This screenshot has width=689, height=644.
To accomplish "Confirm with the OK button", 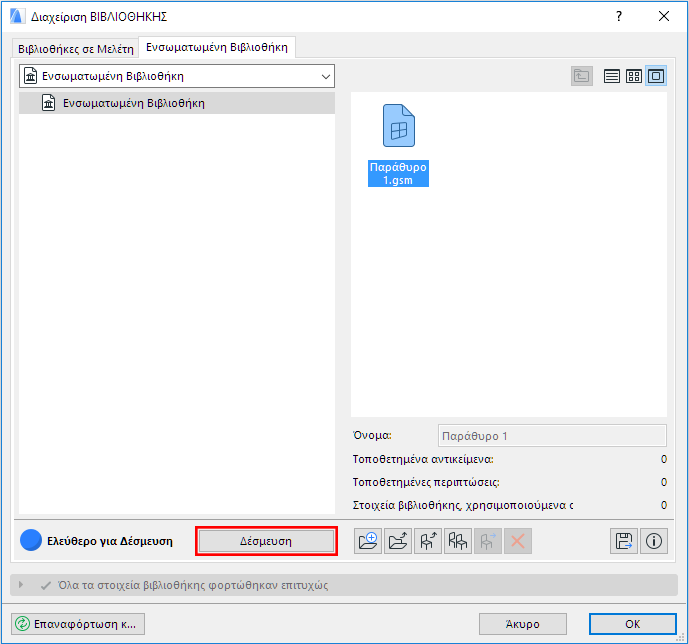I will click(632, 624).
